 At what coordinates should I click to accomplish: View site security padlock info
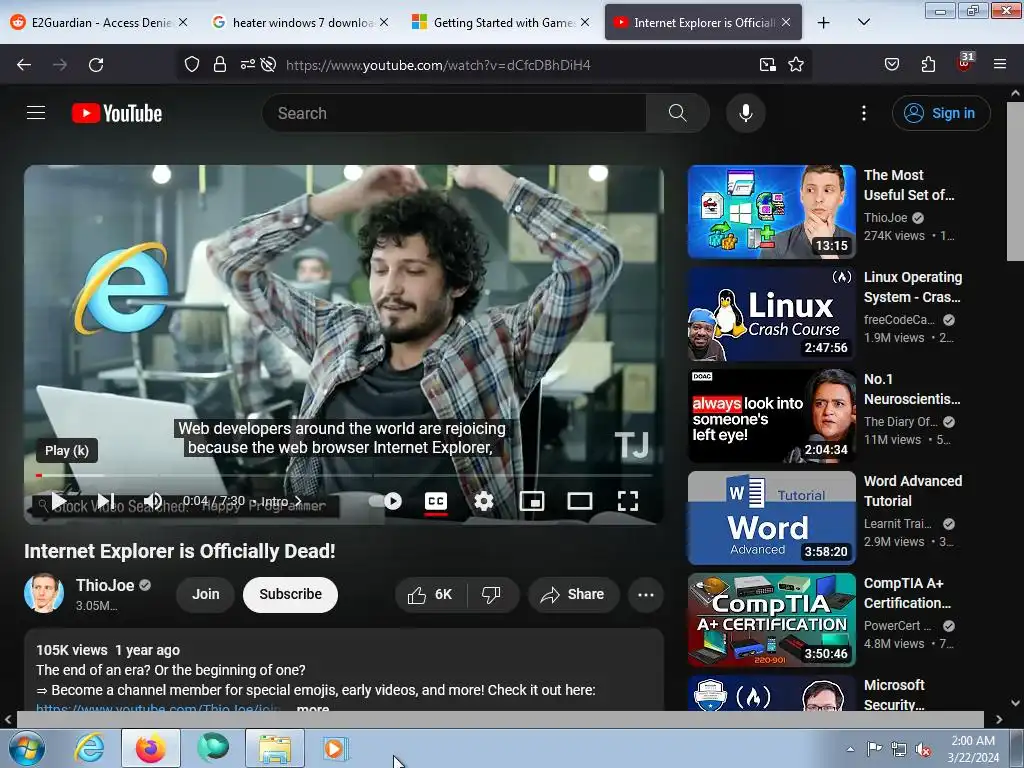click(220, 65)
